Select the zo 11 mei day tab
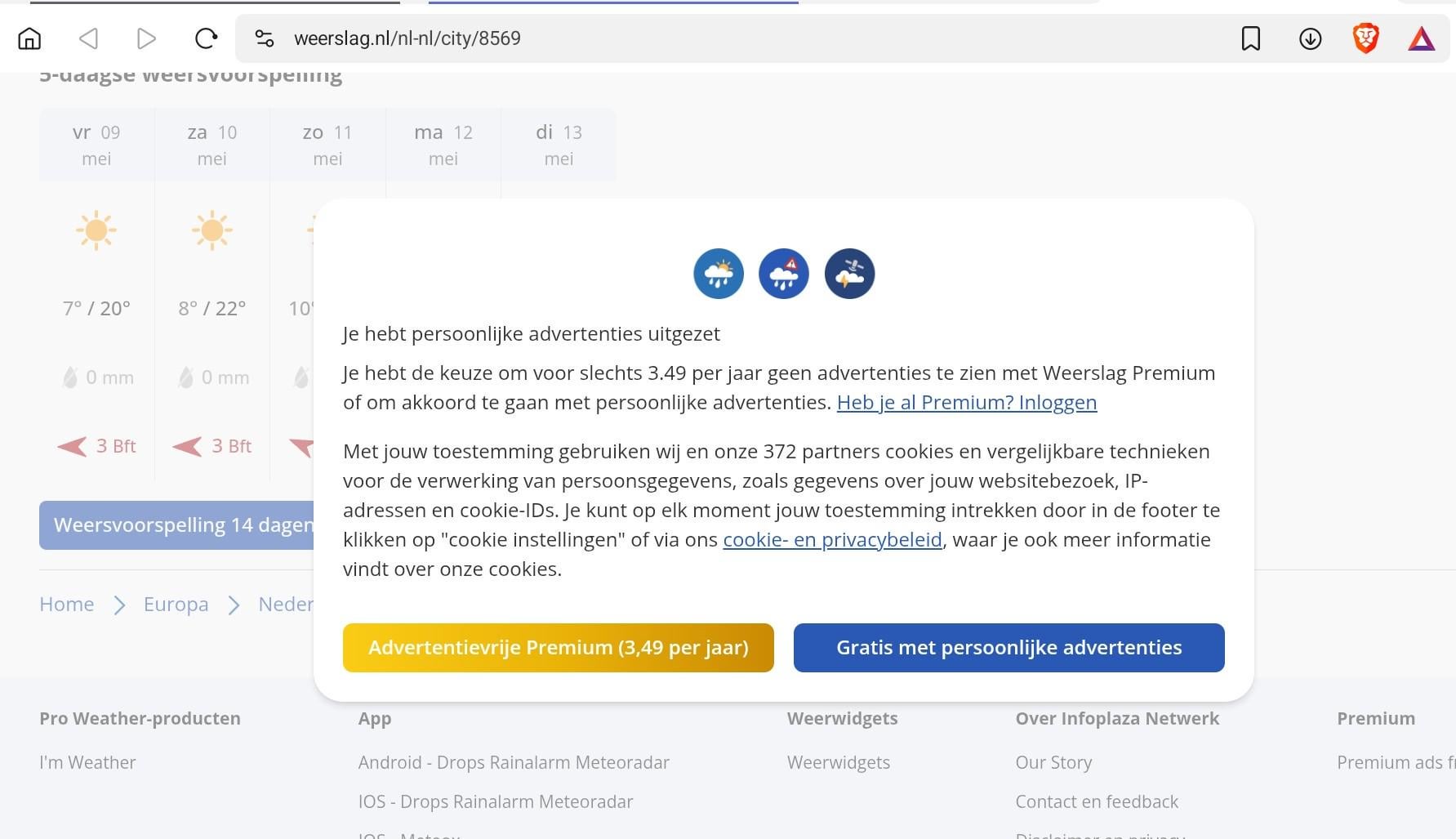Image resolution: width=1456 pixels, height=839 pixels. 327,145
